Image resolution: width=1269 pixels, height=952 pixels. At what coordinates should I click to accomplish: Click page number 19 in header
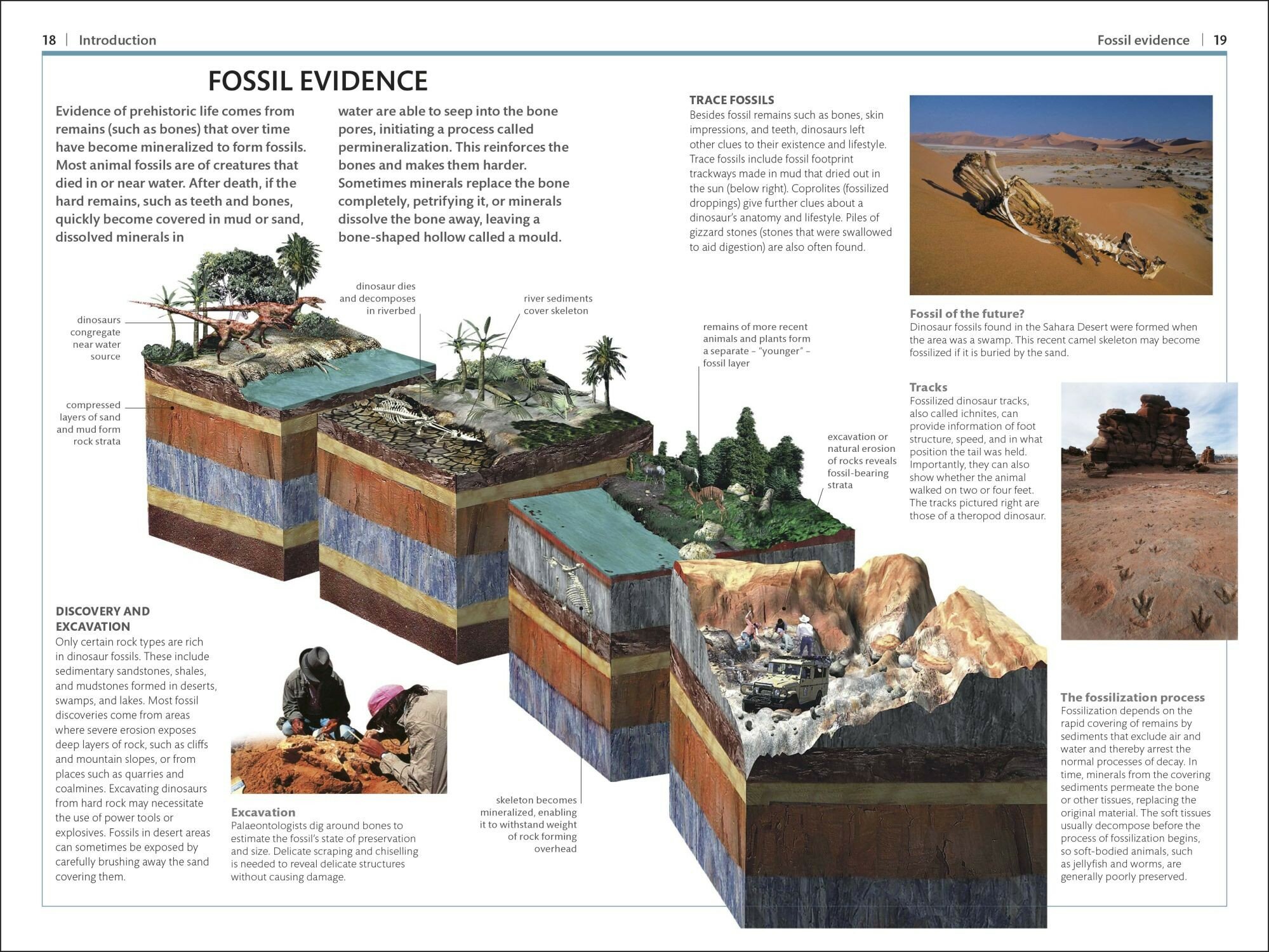pos(1220,40)
